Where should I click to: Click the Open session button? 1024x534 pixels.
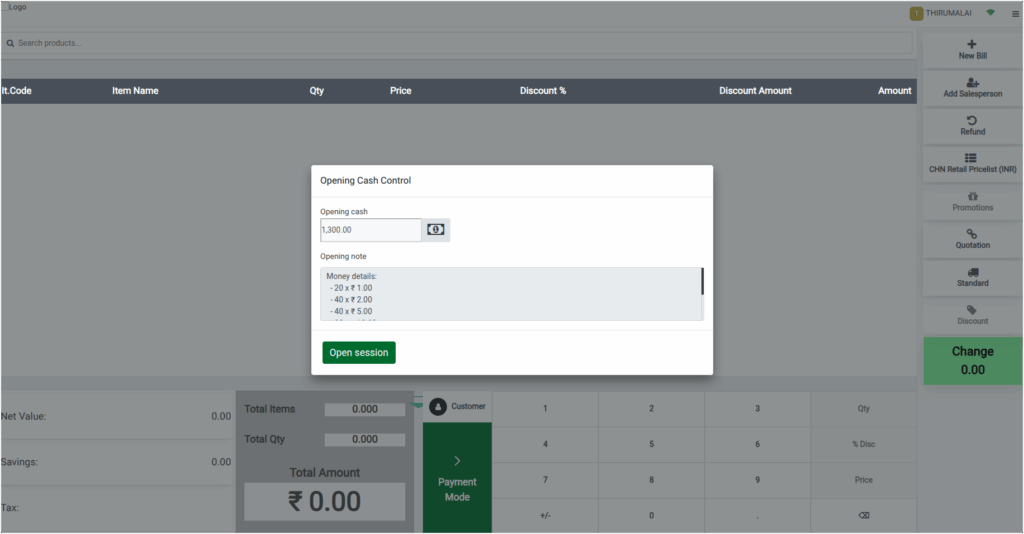click(359, 353)
